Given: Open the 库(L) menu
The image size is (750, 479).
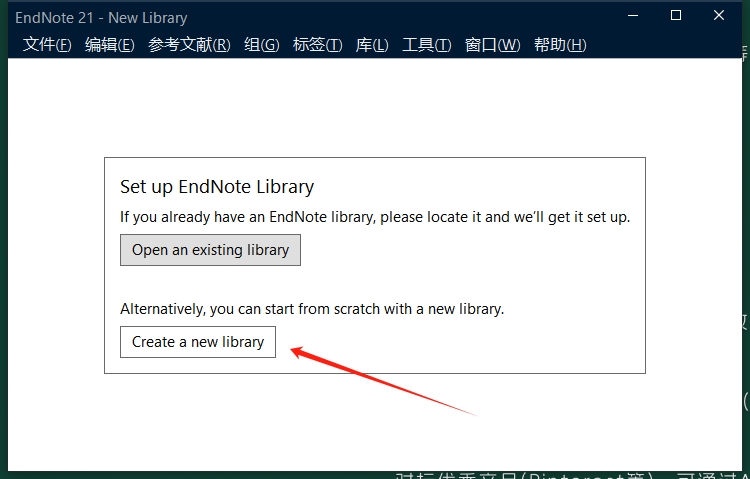Looking at the screenshot, I should tap(372, 45).
